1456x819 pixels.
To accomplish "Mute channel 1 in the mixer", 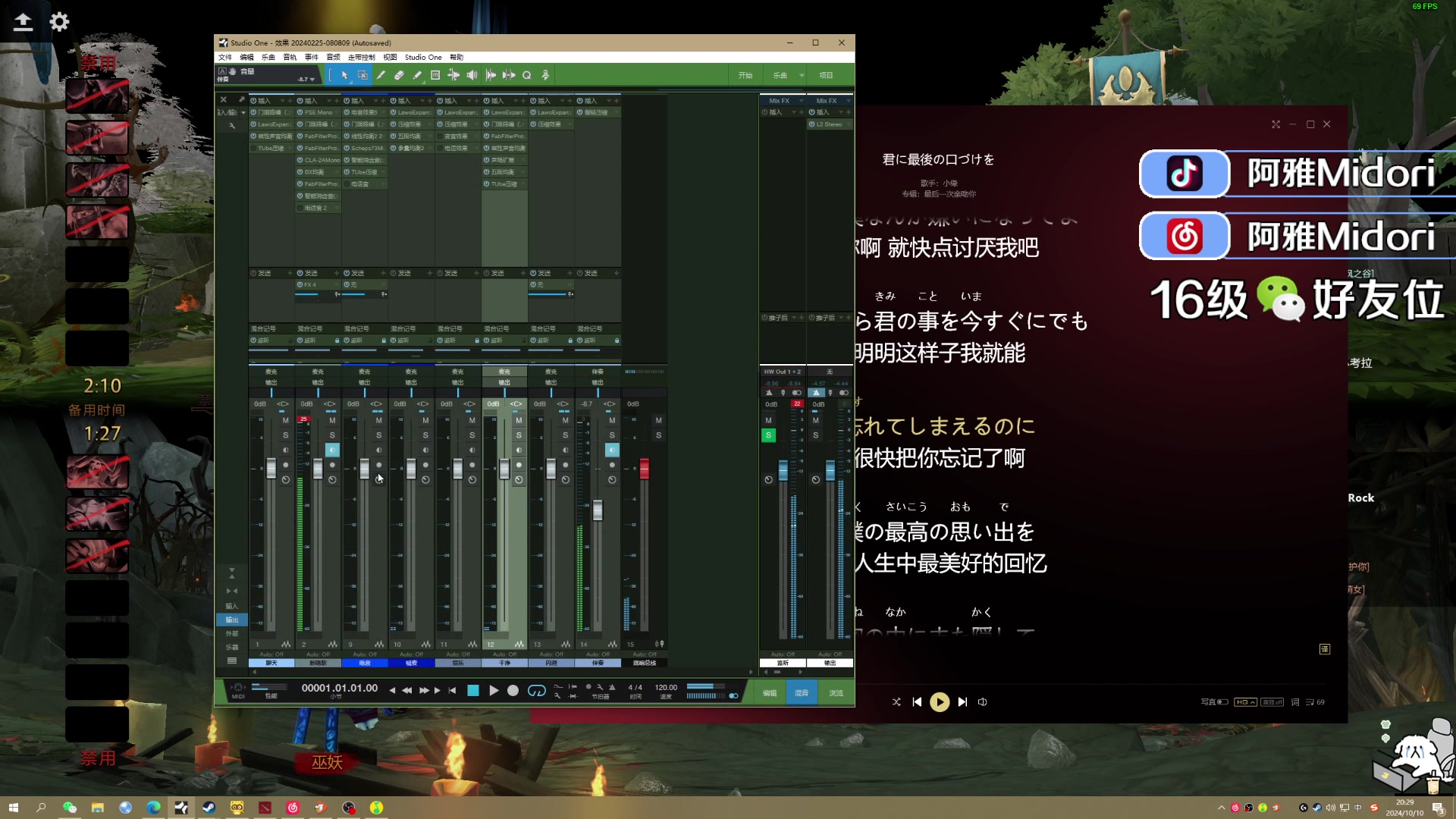I will click(x=285, y=420).
